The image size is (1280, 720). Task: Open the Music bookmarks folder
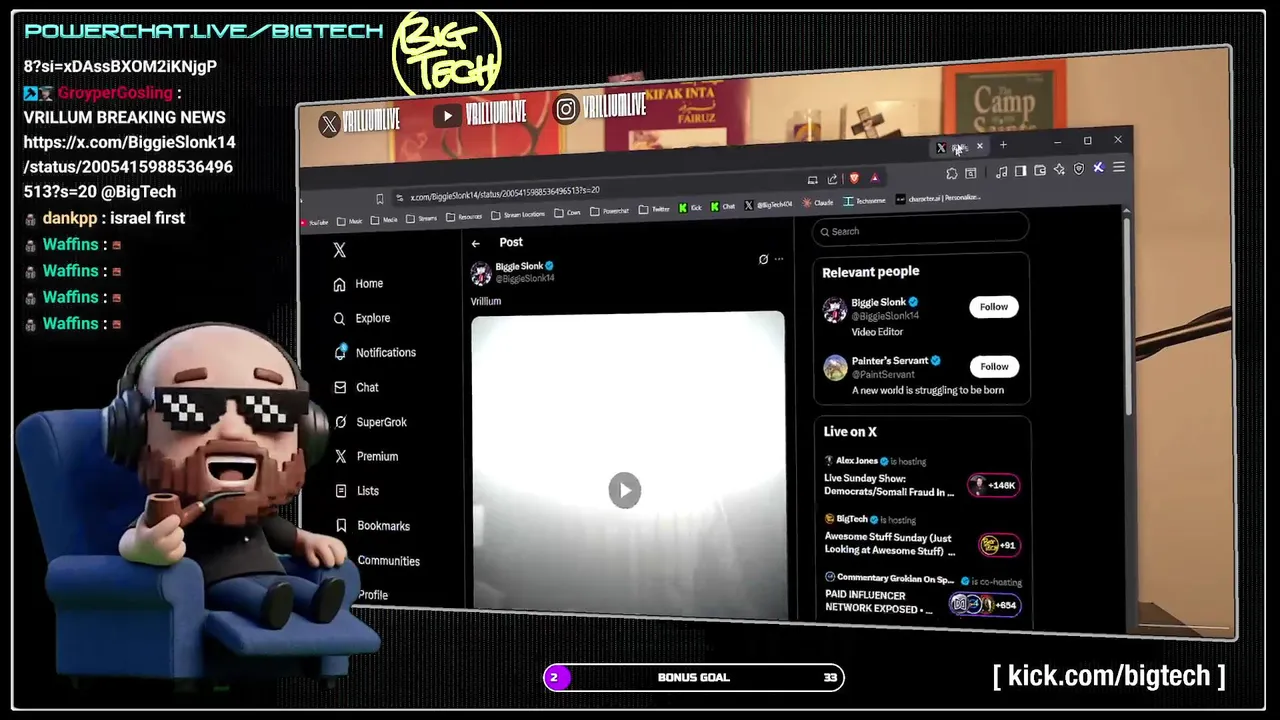tap(350, 221)
